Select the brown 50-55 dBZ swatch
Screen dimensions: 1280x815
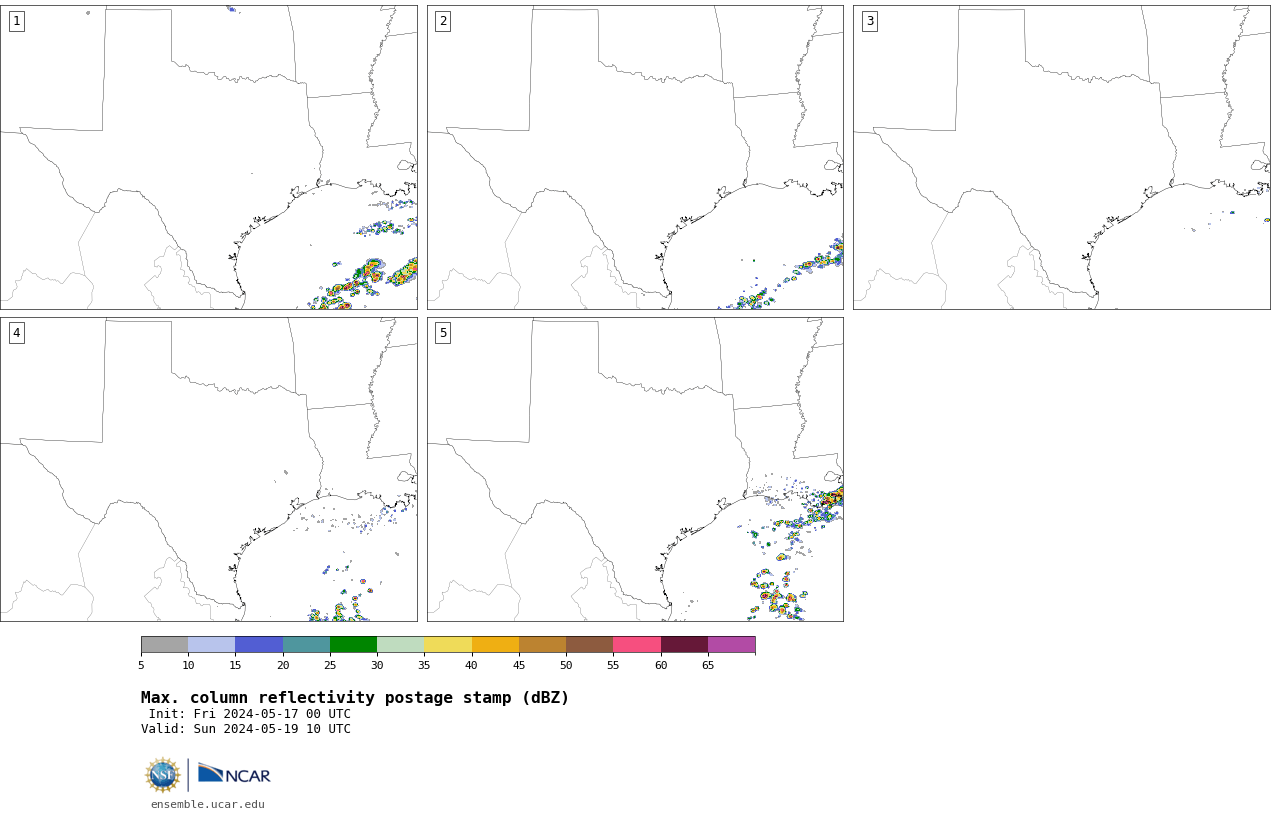point(589,644)
